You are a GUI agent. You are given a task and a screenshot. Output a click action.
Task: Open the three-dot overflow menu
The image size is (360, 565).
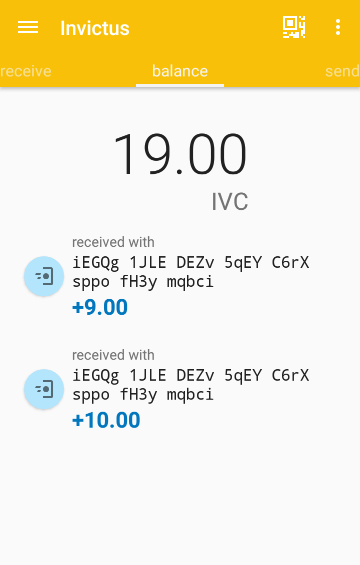pyautogui.click(x=338, y=27)
